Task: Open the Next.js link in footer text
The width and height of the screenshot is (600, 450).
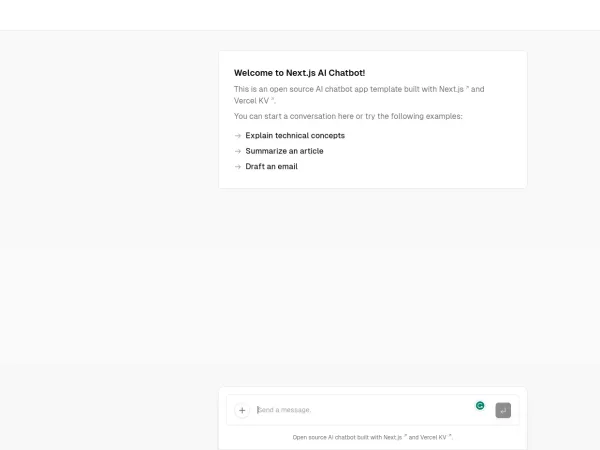Action: click(x=395, y=437)
